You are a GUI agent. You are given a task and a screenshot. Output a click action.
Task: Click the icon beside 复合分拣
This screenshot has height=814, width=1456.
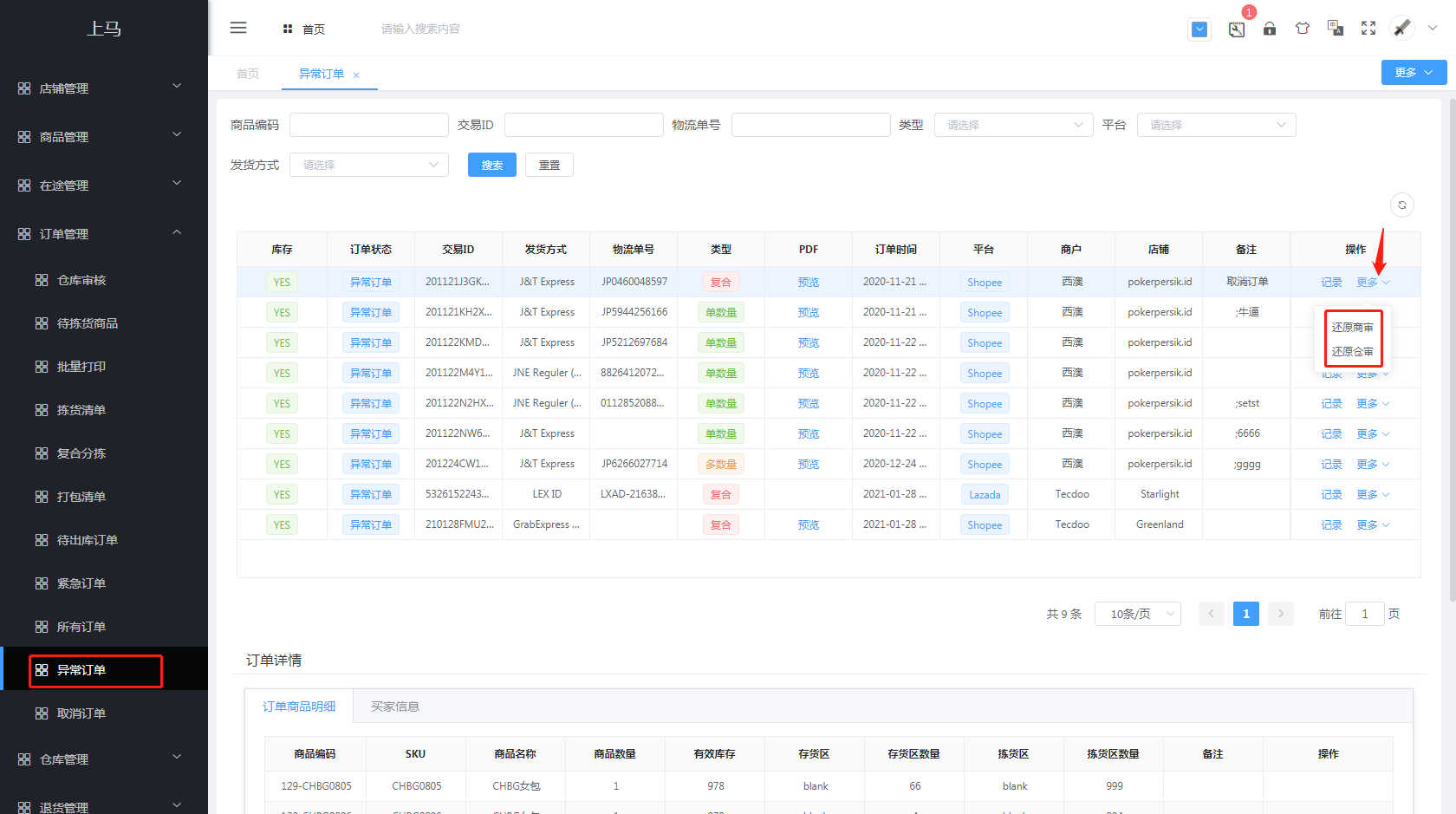42,453
